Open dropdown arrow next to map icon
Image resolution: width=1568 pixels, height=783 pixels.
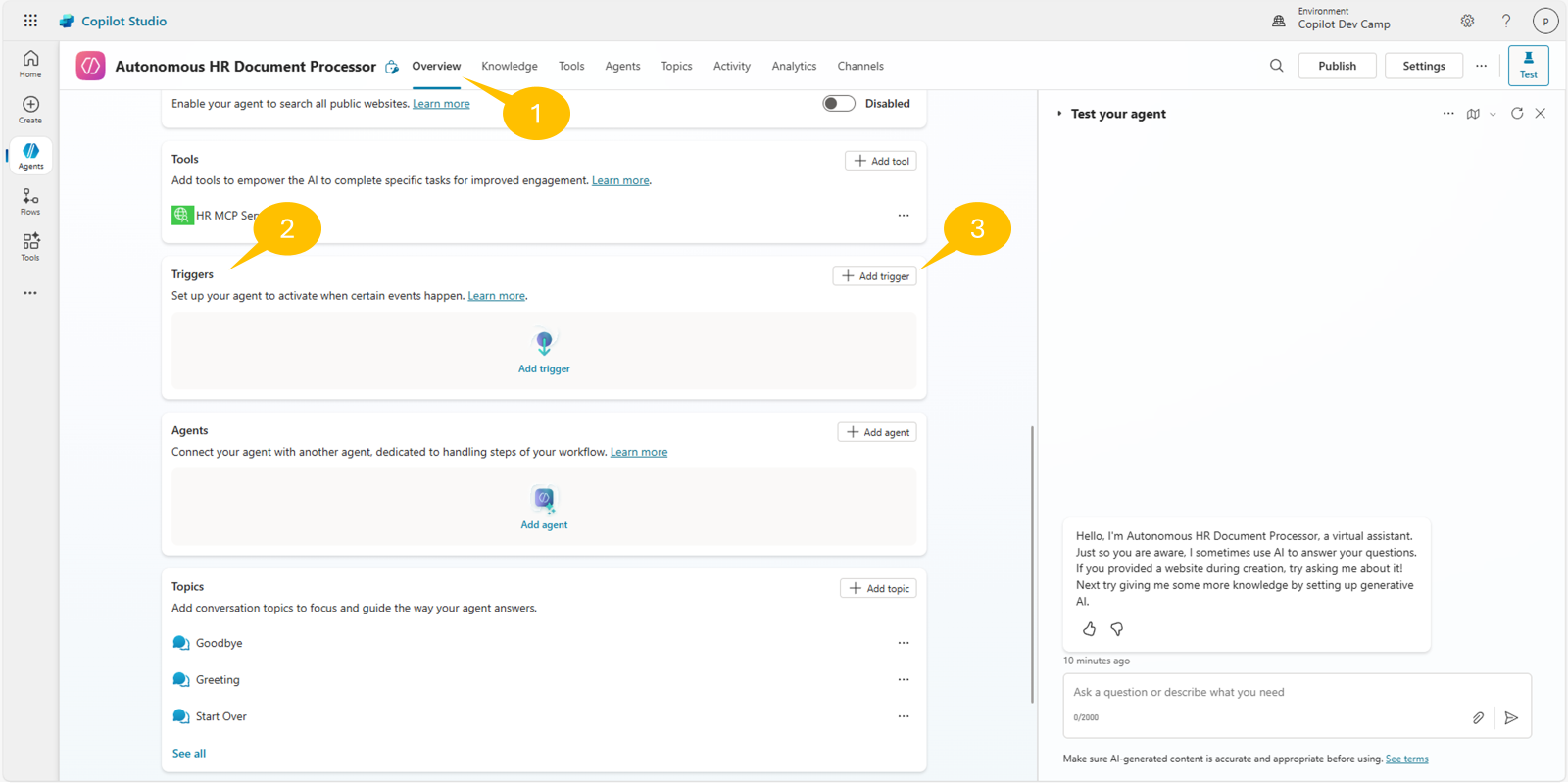pos(1493,115)
